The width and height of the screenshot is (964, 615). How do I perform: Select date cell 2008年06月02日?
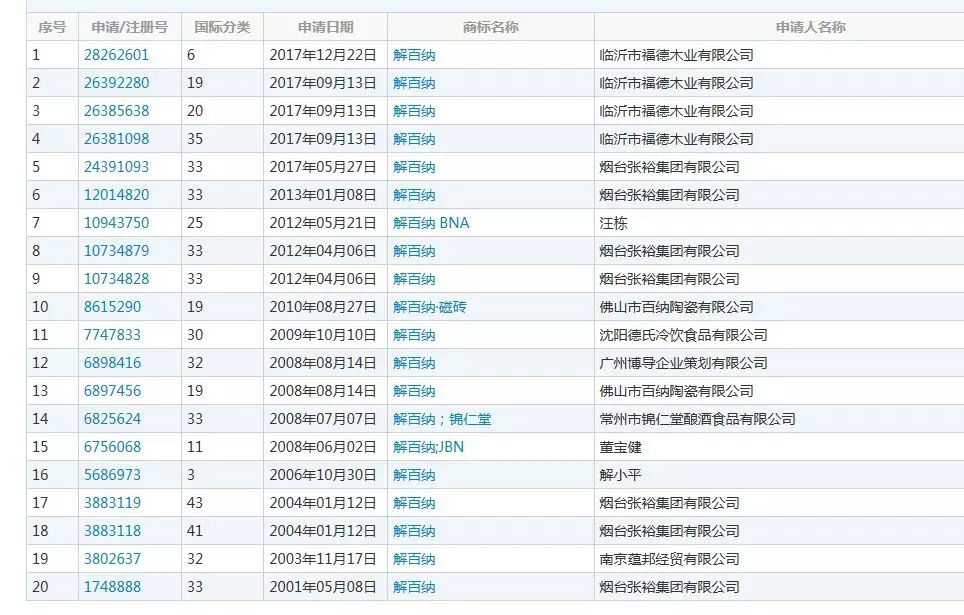(323, 446)
